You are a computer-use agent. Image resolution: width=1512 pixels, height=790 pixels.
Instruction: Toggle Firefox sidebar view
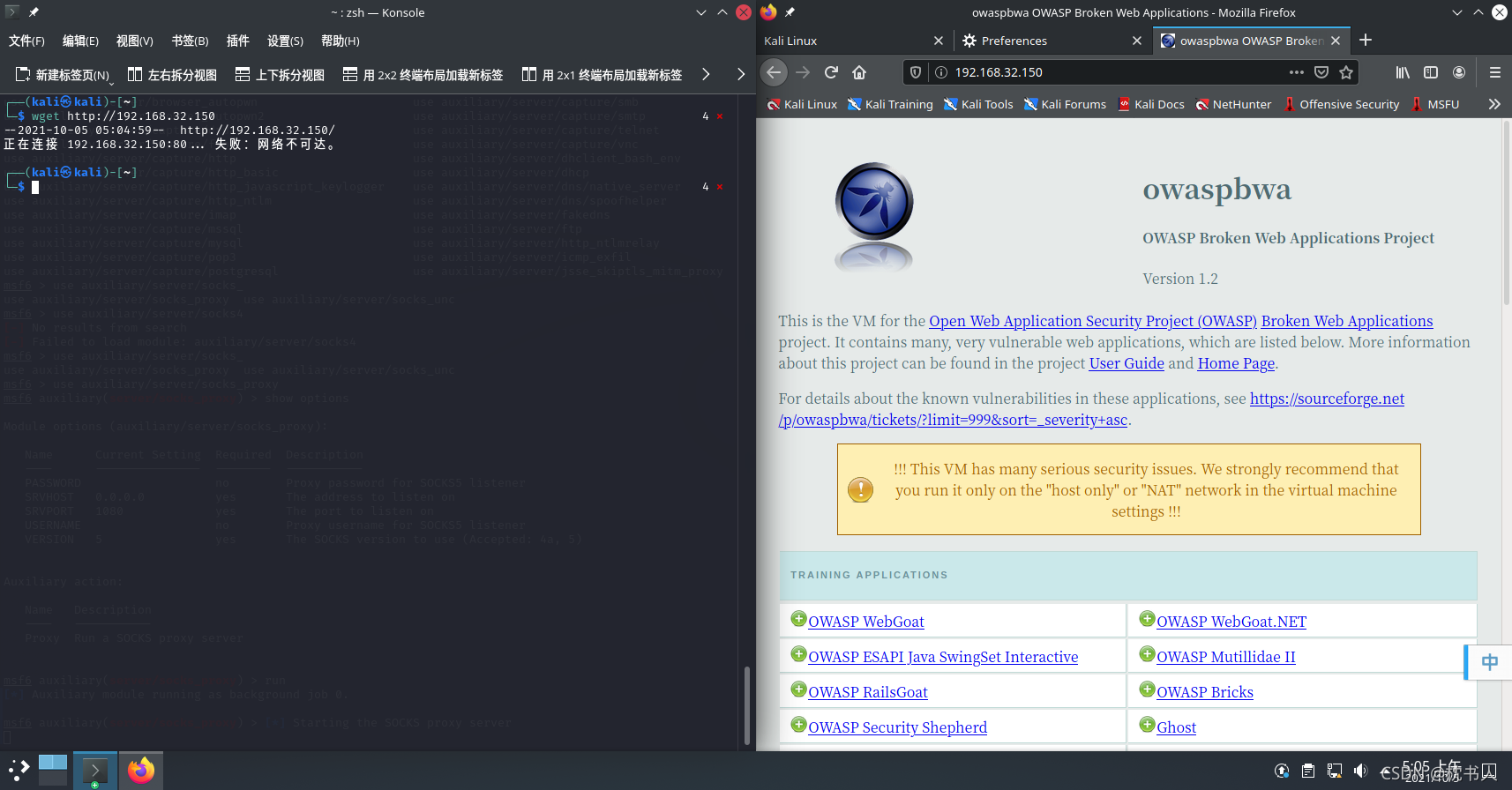point(1431,72)
